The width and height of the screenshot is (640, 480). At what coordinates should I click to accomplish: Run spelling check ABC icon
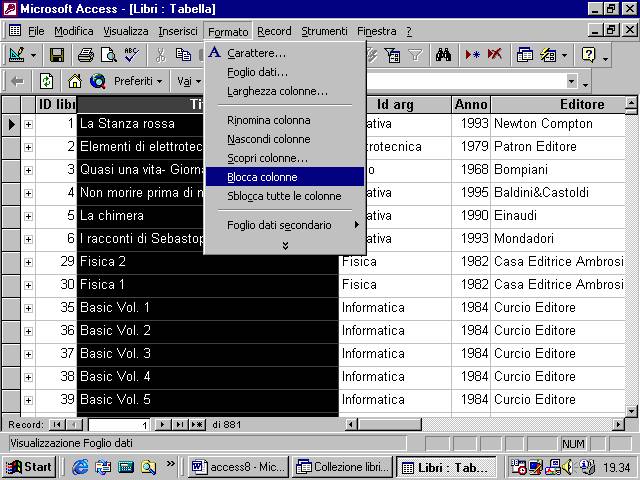tap(131, 55)
